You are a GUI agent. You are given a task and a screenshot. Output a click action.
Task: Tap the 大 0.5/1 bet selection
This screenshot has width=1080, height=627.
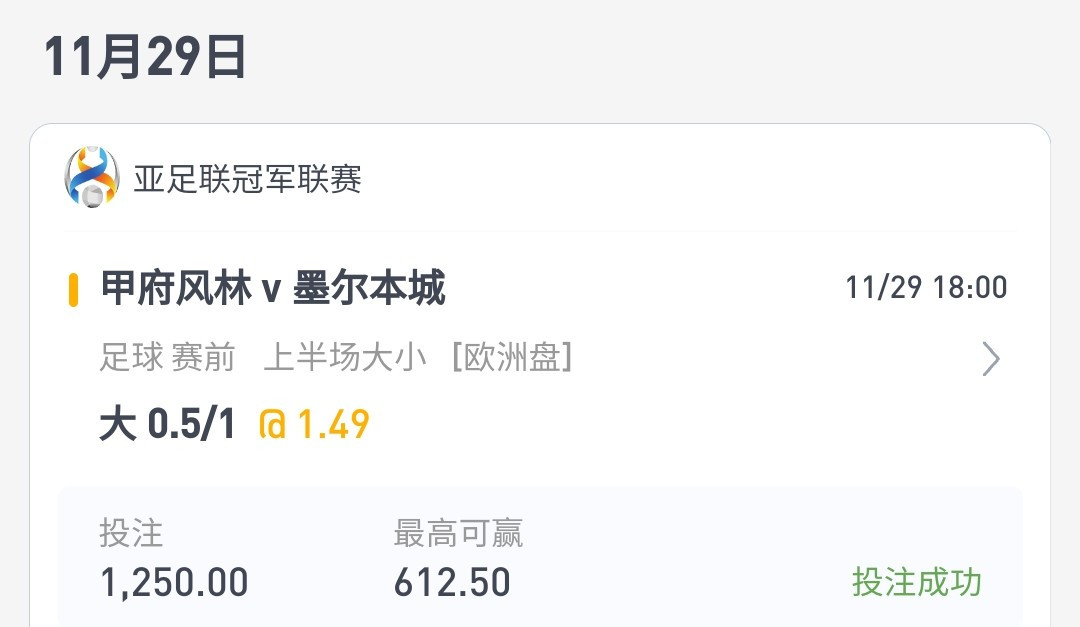pos(167,424)
